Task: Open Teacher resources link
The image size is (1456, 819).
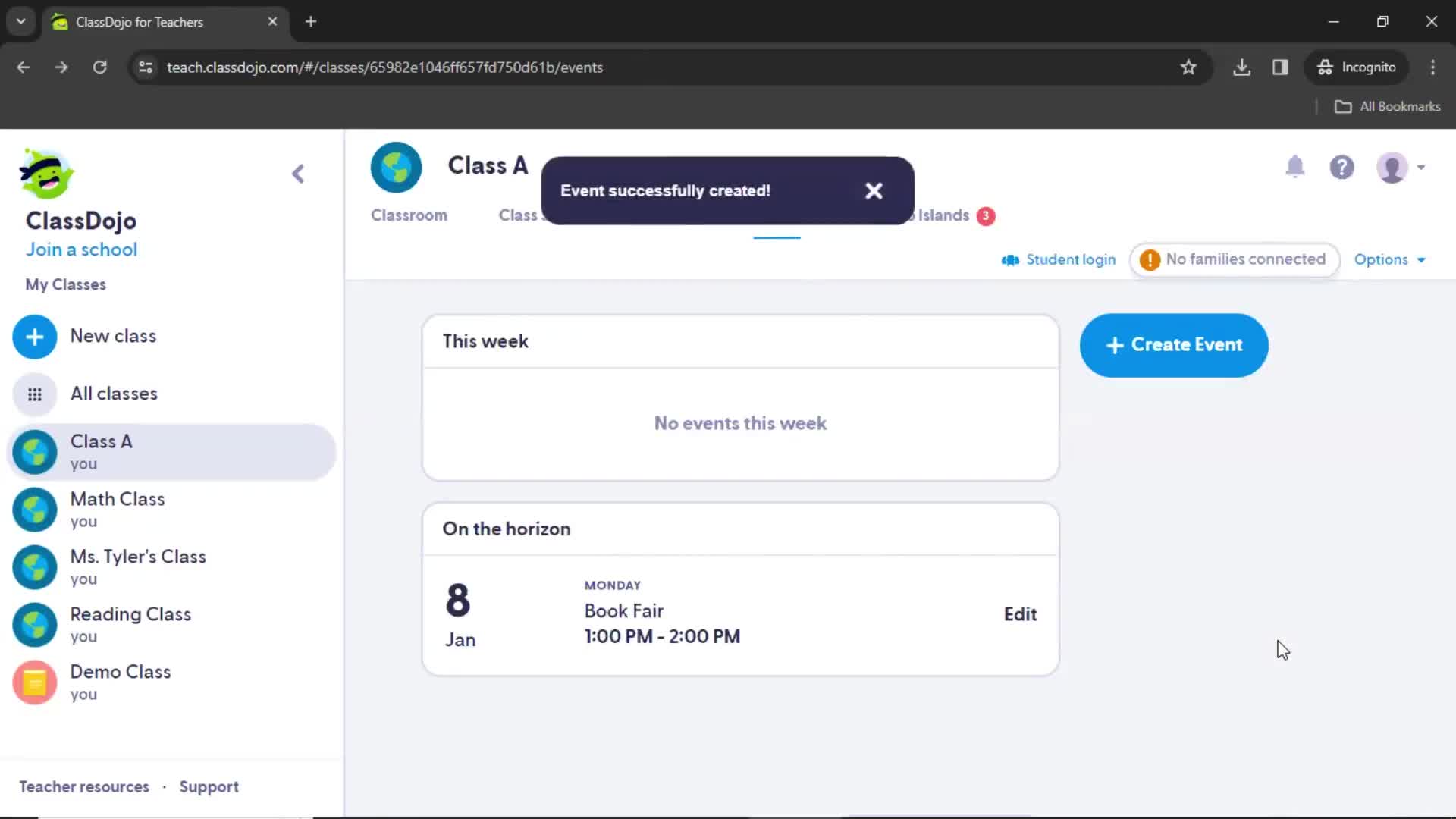Action: tap(84, 785)
